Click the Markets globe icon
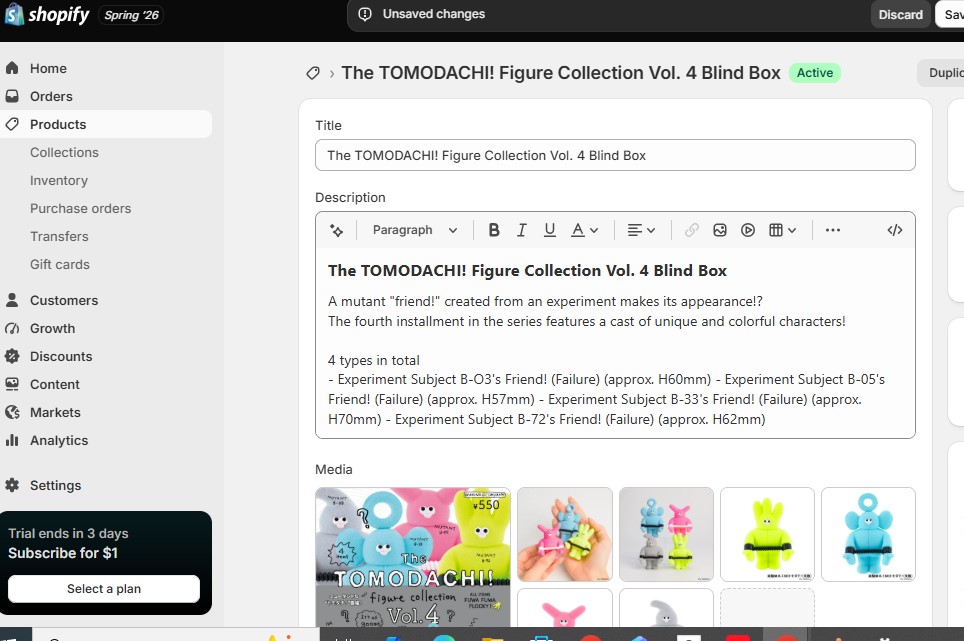964x641 pixels. 12,412
